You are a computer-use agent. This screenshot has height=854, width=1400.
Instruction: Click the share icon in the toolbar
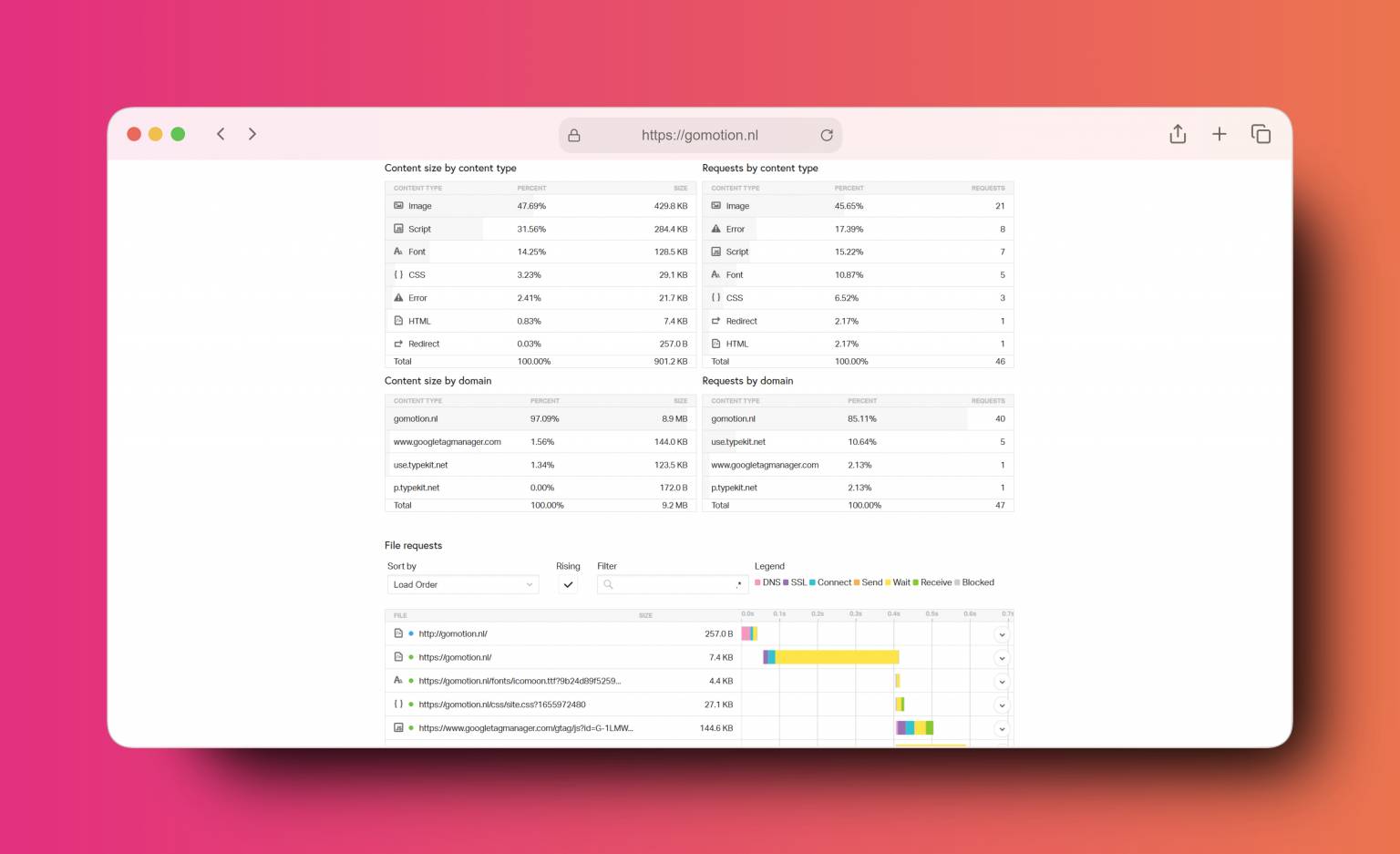[x=1178, y=134]
